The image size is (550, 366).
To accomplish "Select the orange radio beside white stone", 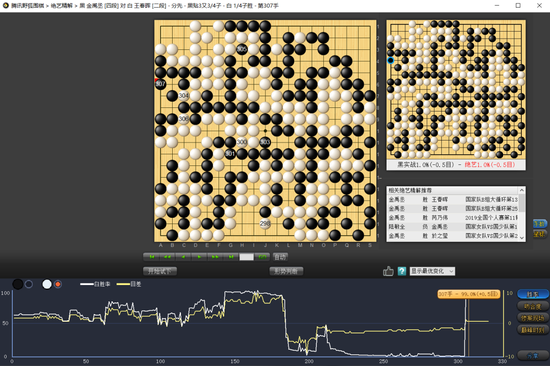I will [58, 284].
